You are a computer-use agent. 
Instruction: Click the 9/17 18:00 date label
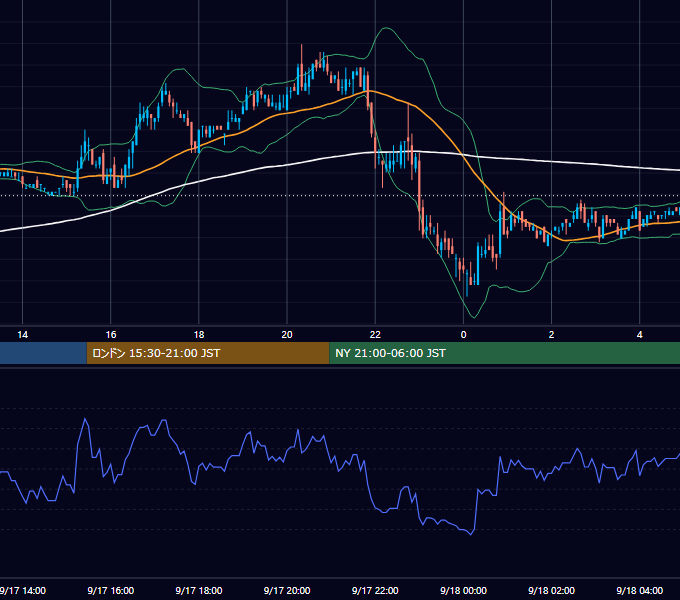coord(199,590)
